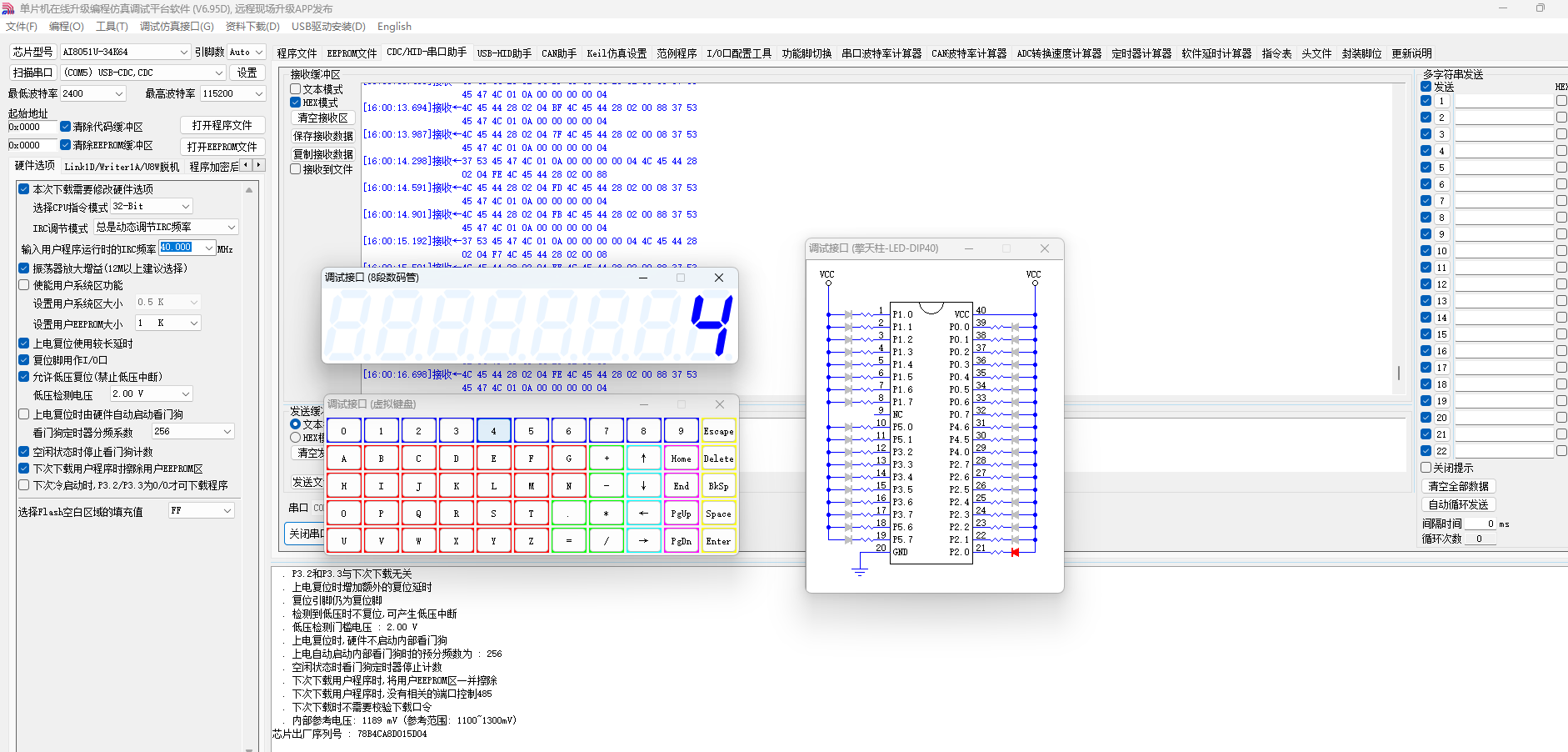
Task: Click the LED connected to pin 1 P1.0
Action: coord(848,314)
